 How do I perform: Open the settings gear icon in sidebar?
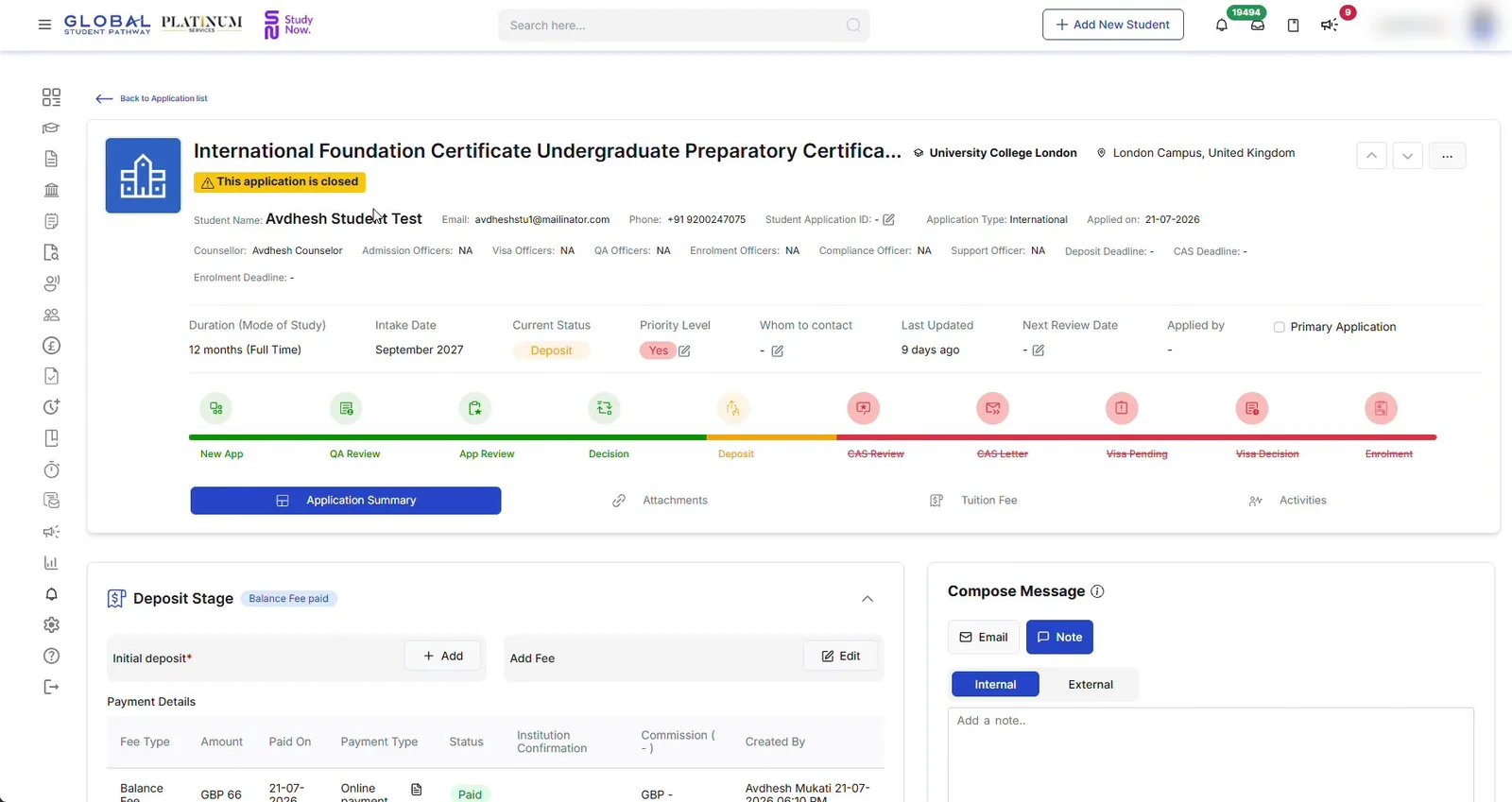tap(51, 625)
